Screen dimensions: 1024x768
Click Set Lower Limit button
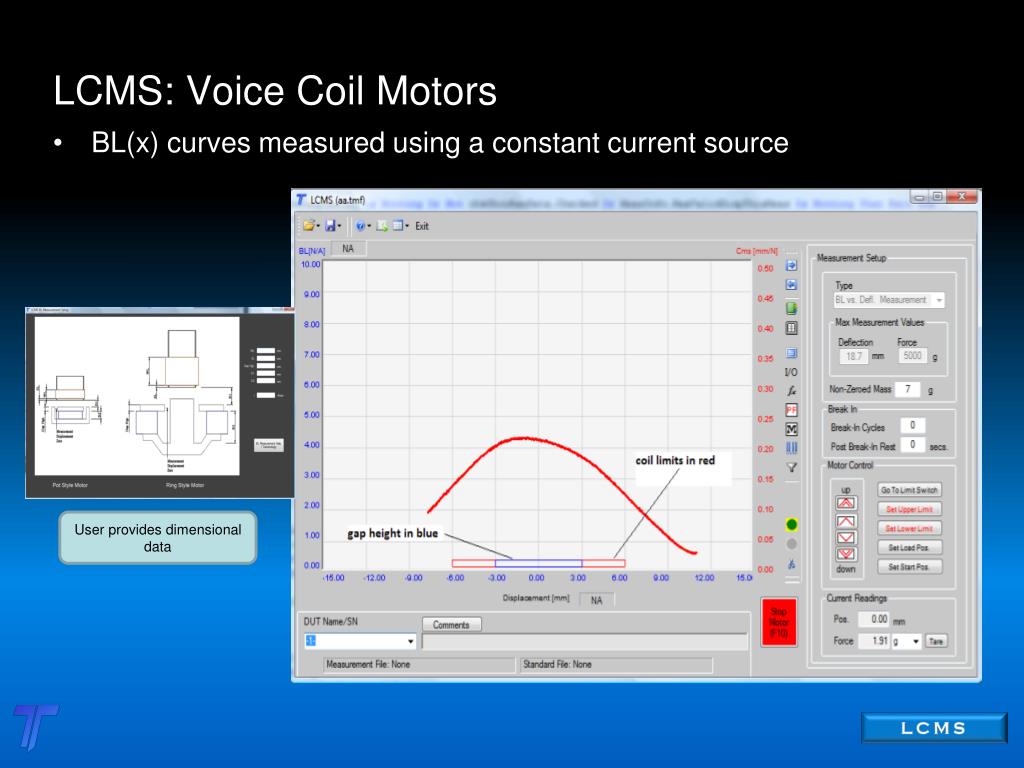(x=909, y=528)
